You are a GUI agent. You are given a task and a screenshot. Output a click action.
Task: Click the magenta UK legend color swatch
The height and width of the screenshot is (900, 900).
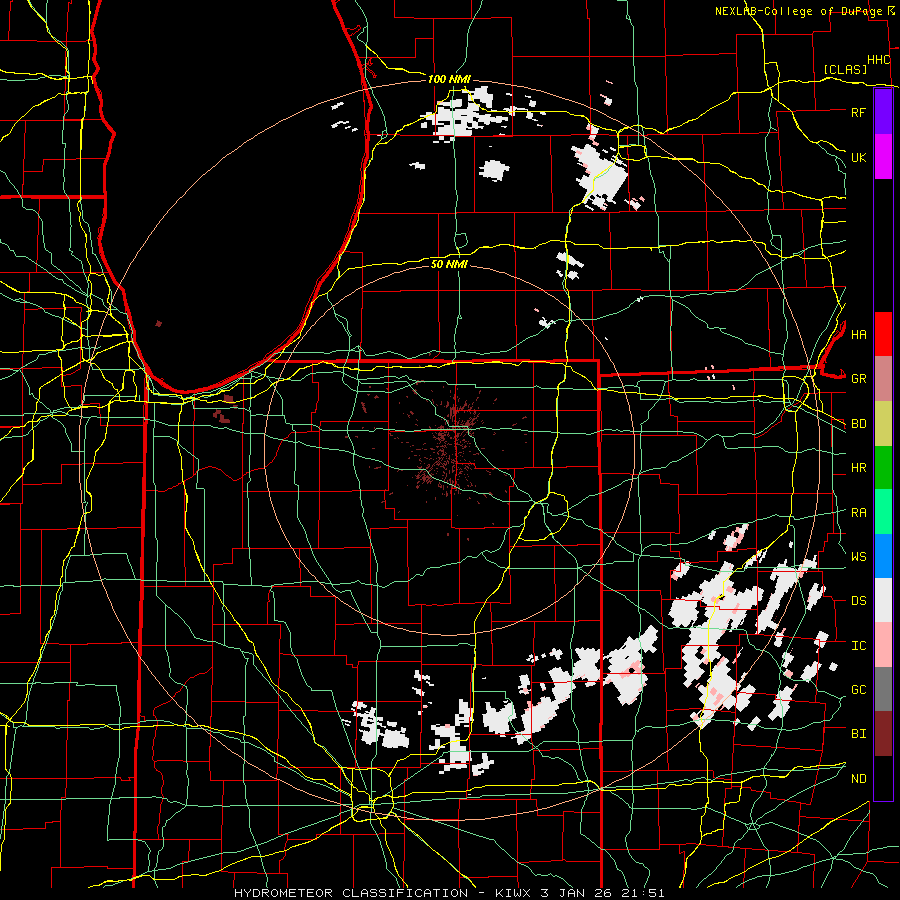point(883,157)
